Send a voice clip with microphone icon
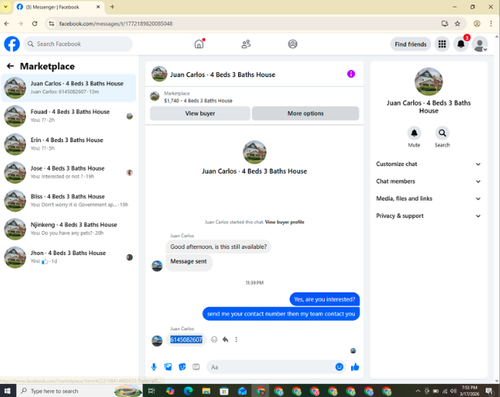The image size is (500, 397). tap(154, 367)
